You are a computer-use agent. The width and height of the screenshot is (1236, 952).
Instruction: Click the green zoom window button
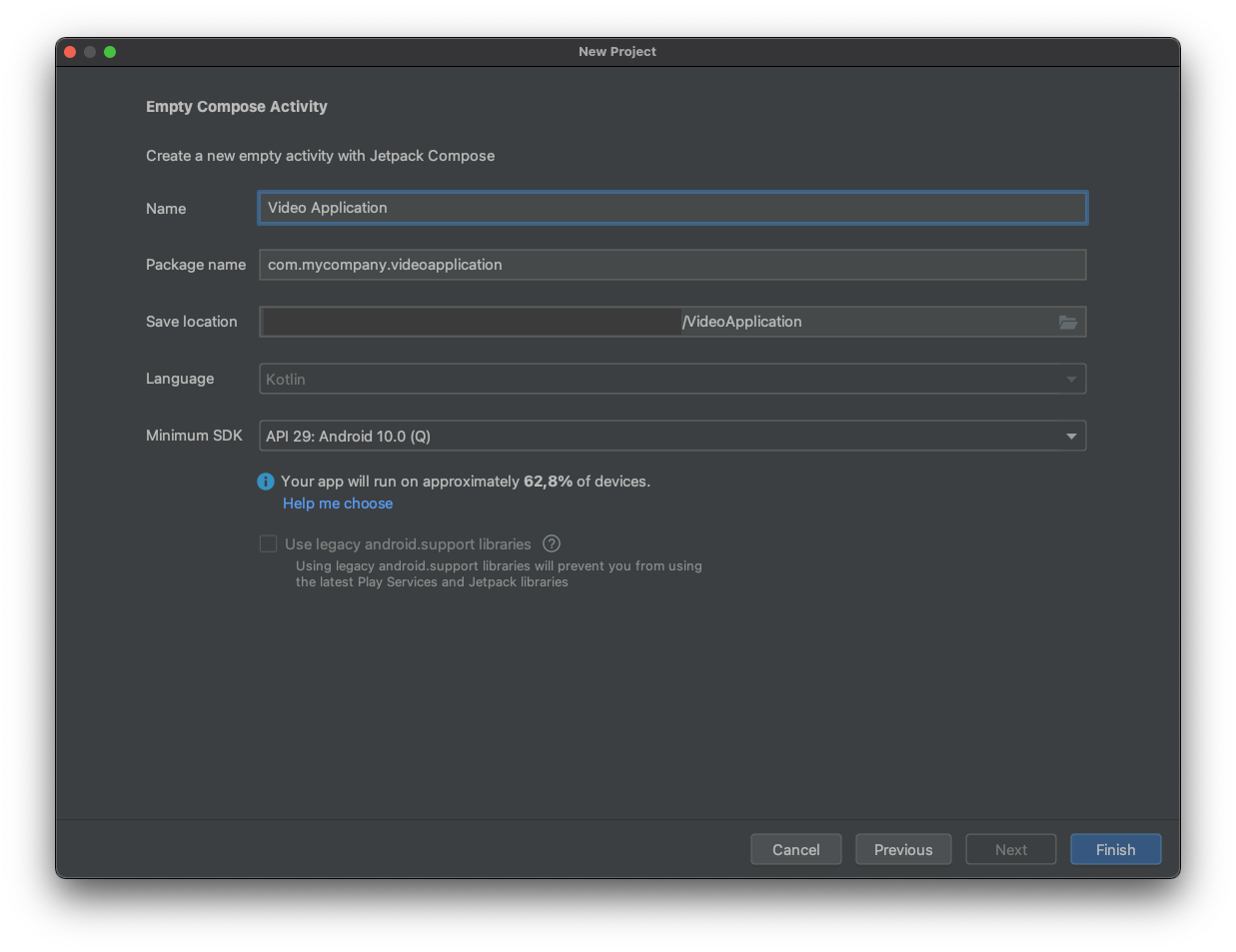110,52
